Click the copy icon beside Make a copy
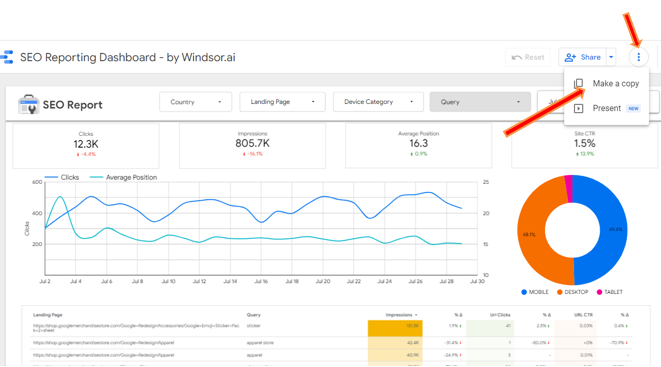661x367 pixels. 578,83
